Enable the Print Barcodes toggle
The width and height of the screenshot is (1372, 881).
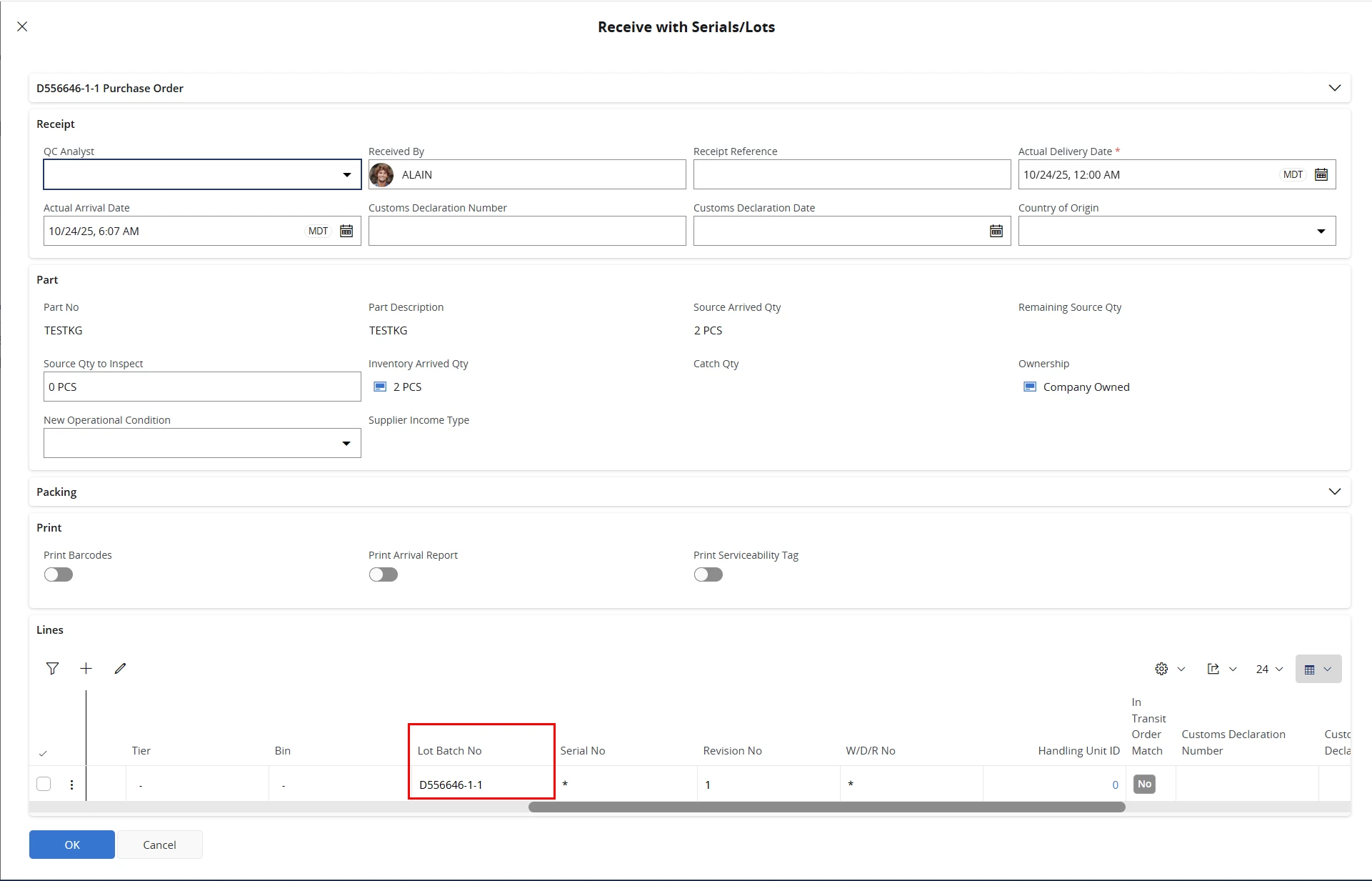59,574
